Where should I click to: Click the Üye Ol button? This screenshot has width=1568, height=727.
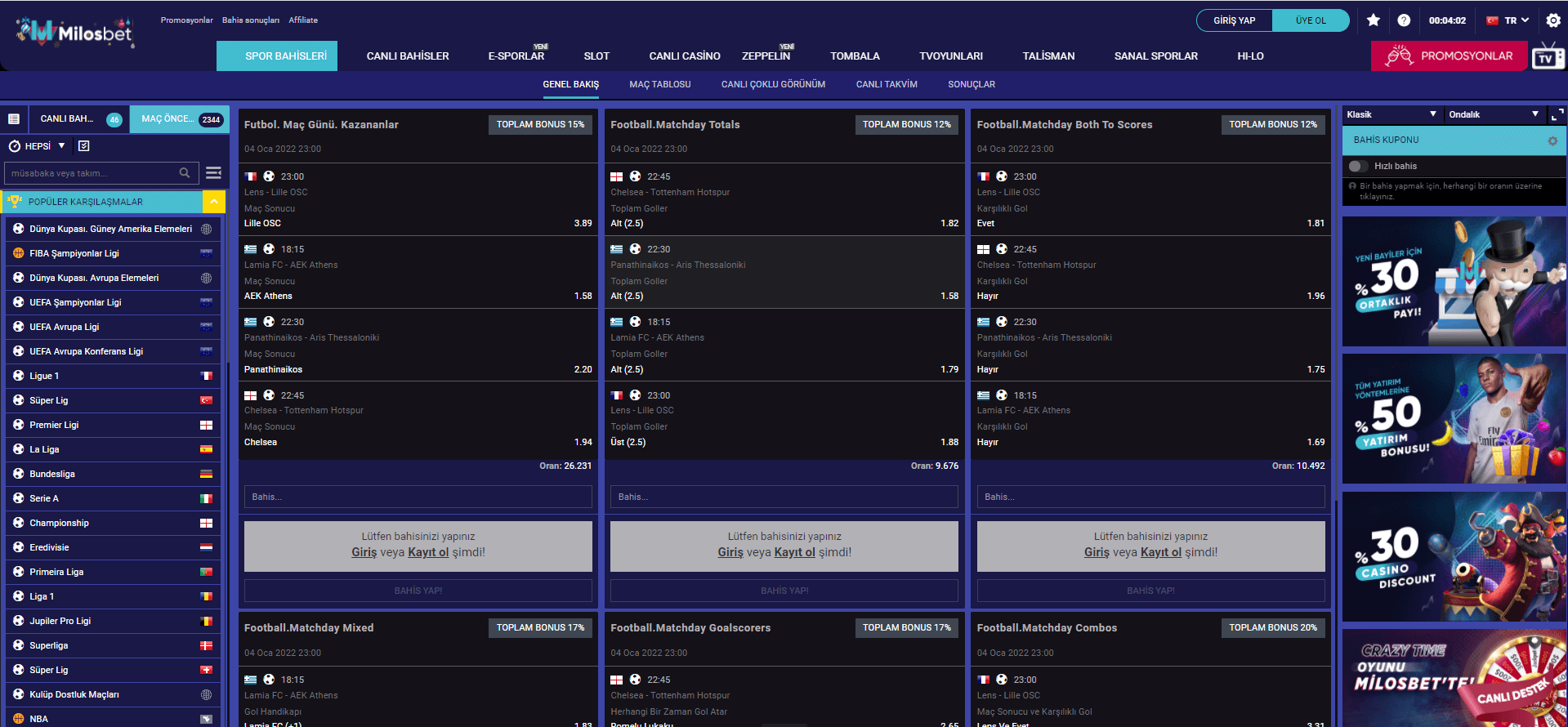[1311, 20]
